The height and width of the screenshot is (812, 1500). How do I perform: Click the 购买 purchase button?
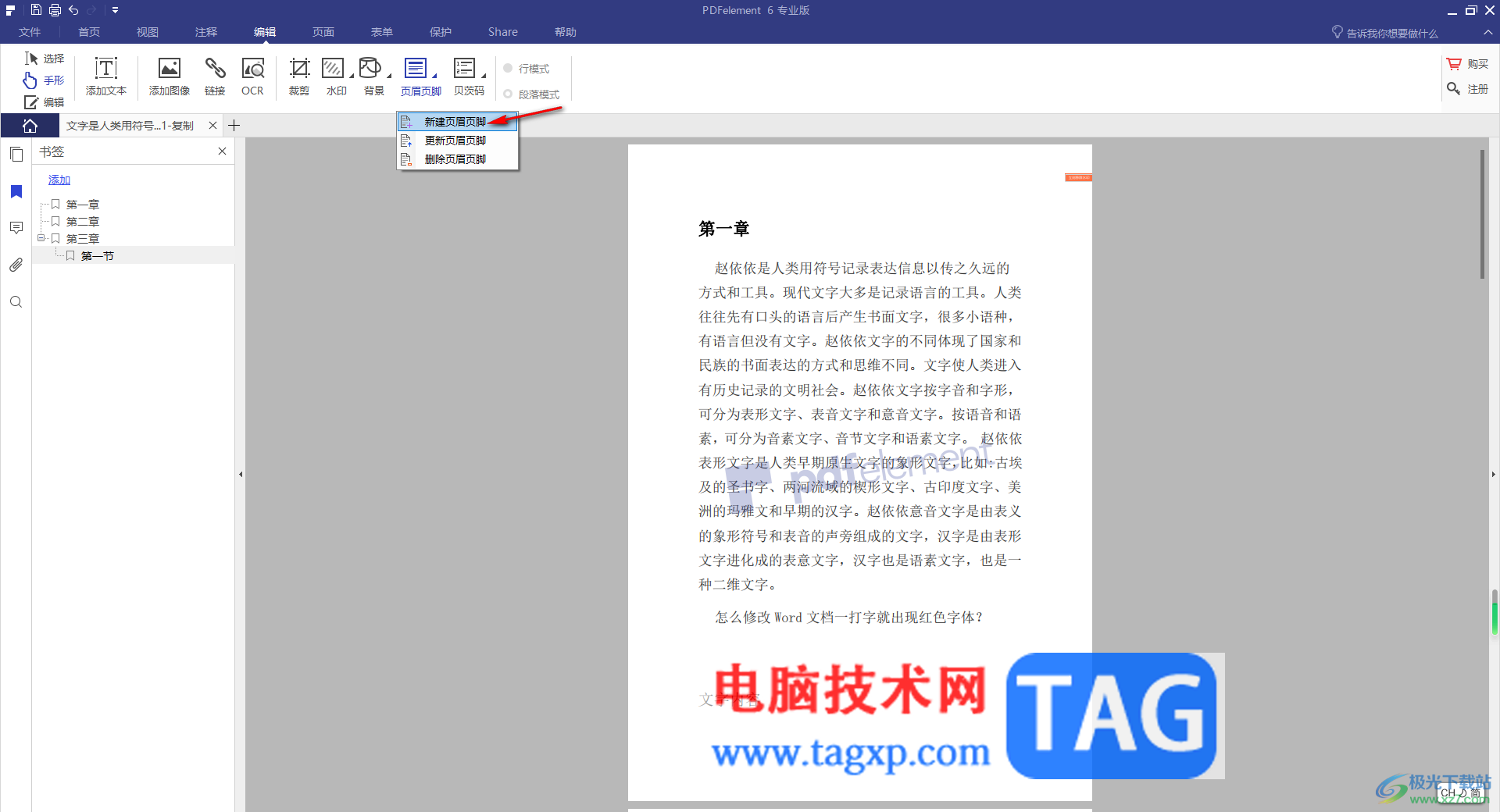pyautogui.click(x=1467, y=64)
